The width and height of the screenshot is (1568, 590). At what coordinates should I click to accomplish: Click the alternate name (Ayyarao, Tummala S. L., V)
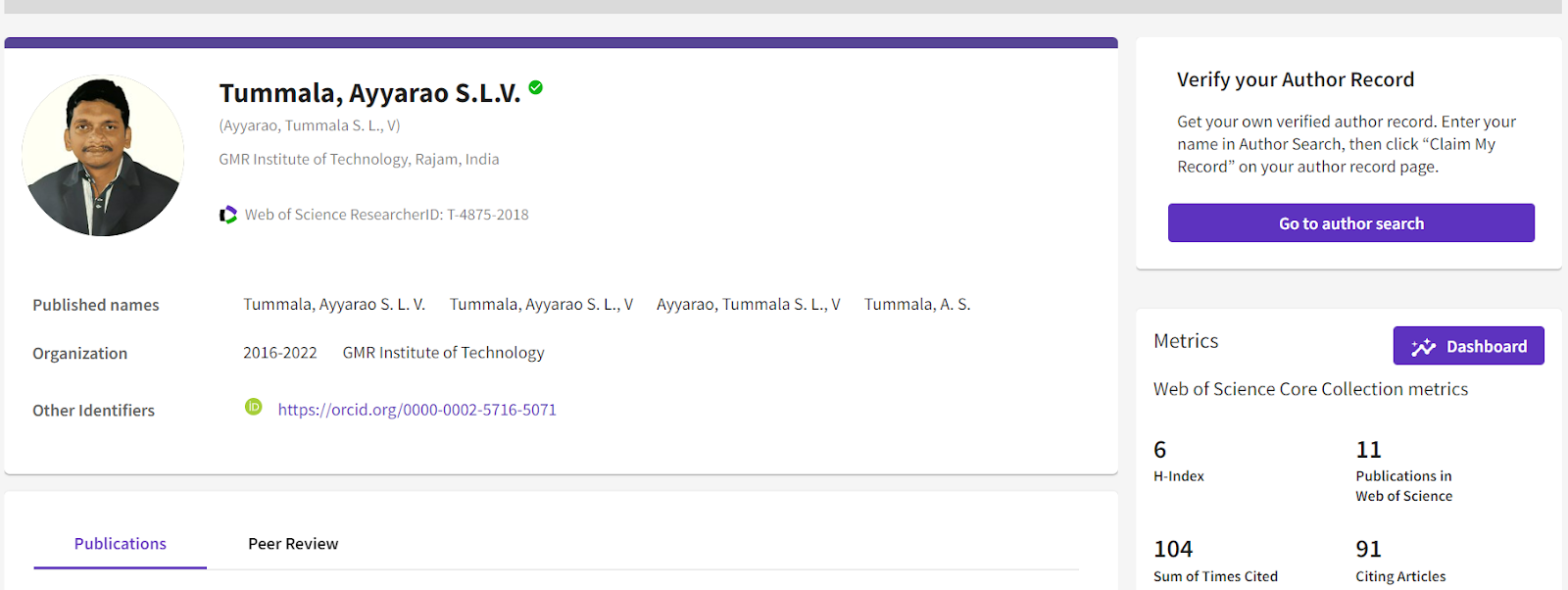pyautogui.click(x=310, y=125)
